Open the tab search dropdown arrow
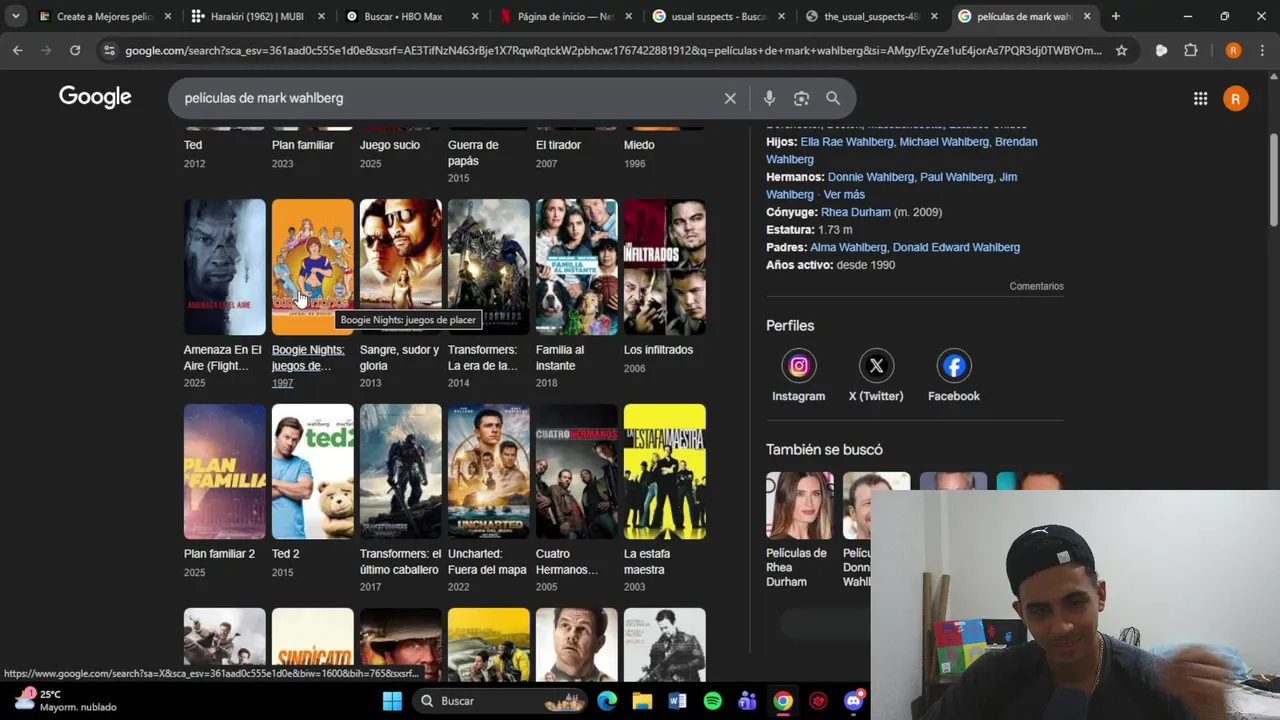The height and width of the screenshot is (720, 1280). 16,16
